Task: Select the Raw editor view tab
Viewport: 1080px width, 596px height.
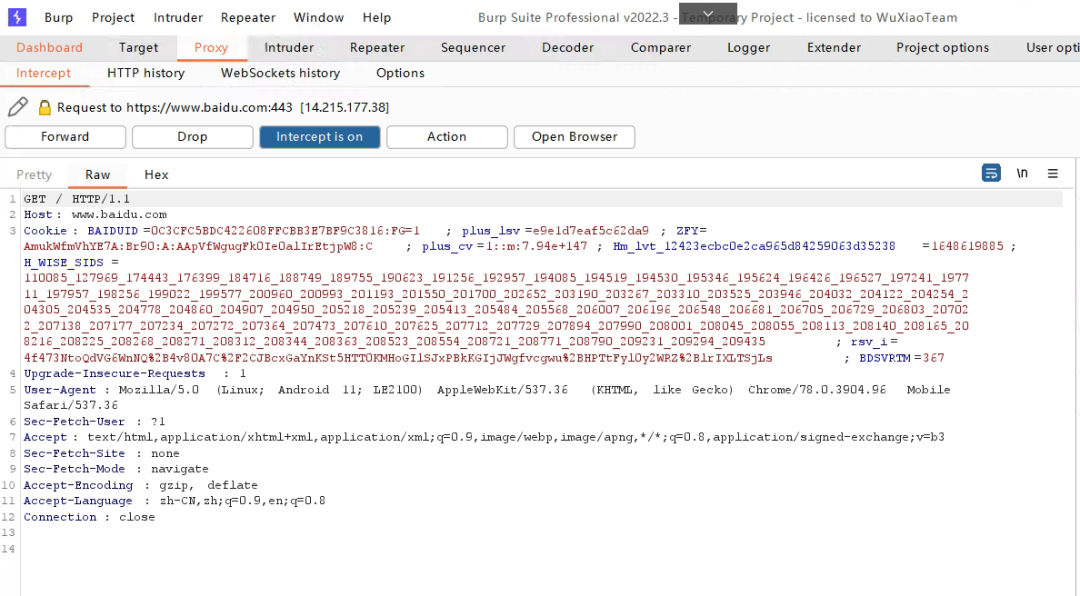Action: tap(98, 175)
